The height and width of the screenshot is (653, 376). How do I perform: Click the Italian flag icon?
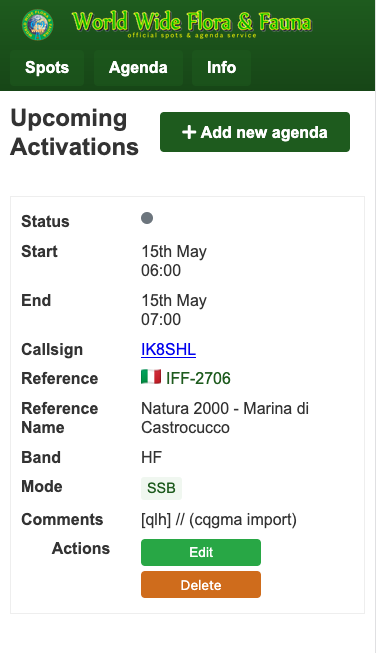coord(151,377)
